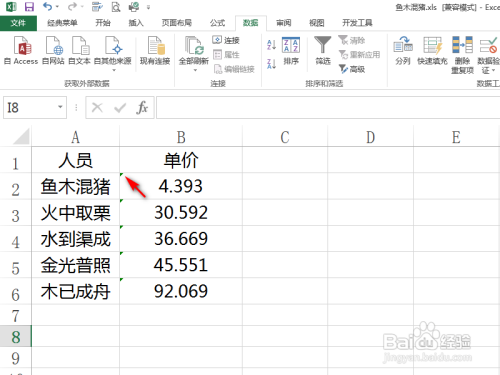500x375 pixels.
Task: Open the 文件 tab
Action: 18,23
